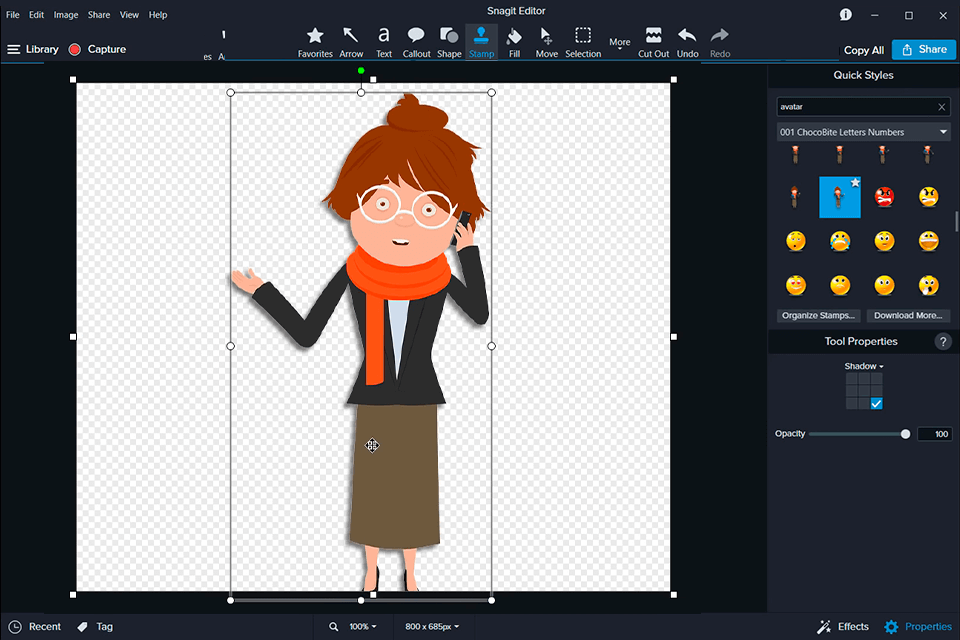Click the Library label
The height and width of the screenshot is (640, 960).
[42, 49]
